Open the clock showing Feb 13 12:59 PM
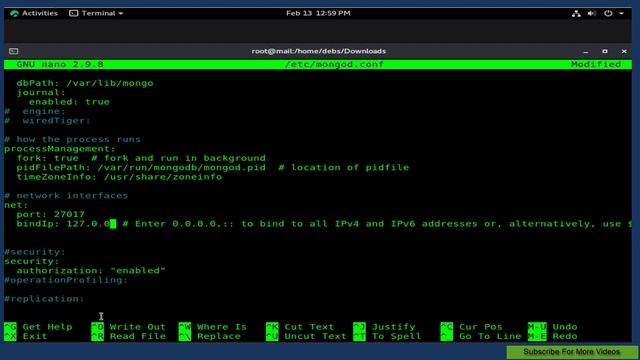The height and width of the screenshot is (360, 640). point(318,13)
